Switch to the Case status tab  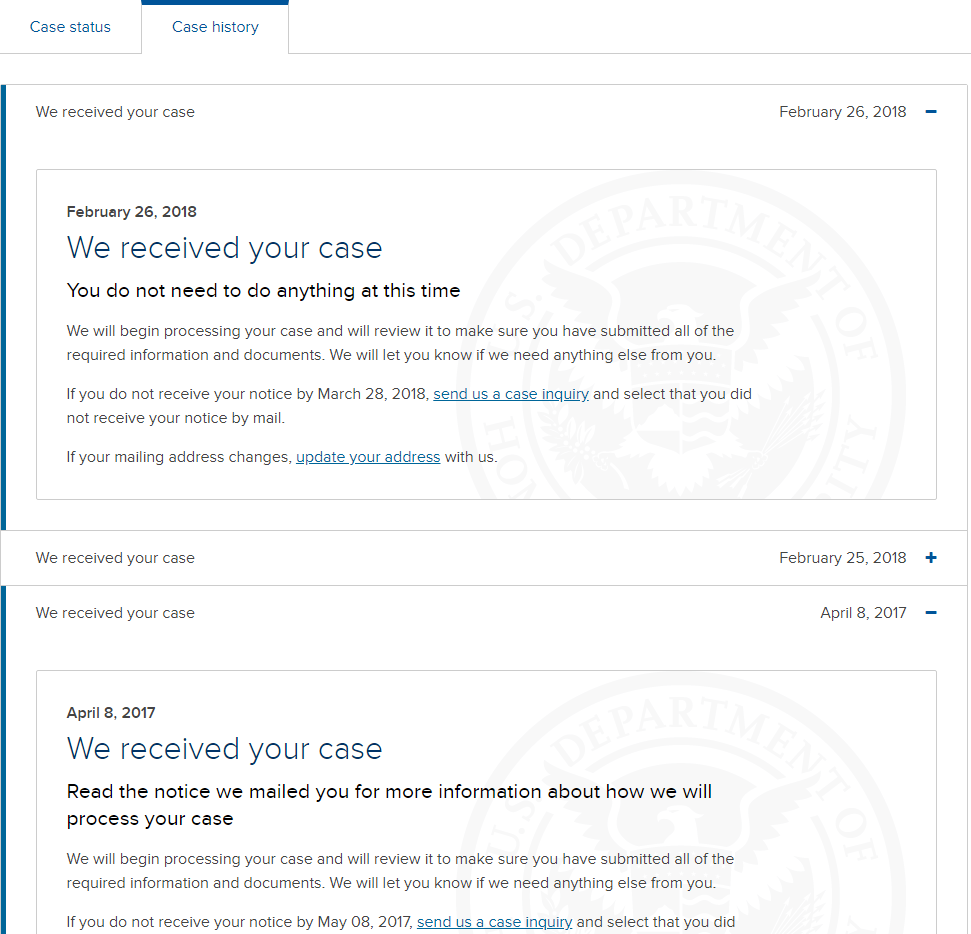70,27
